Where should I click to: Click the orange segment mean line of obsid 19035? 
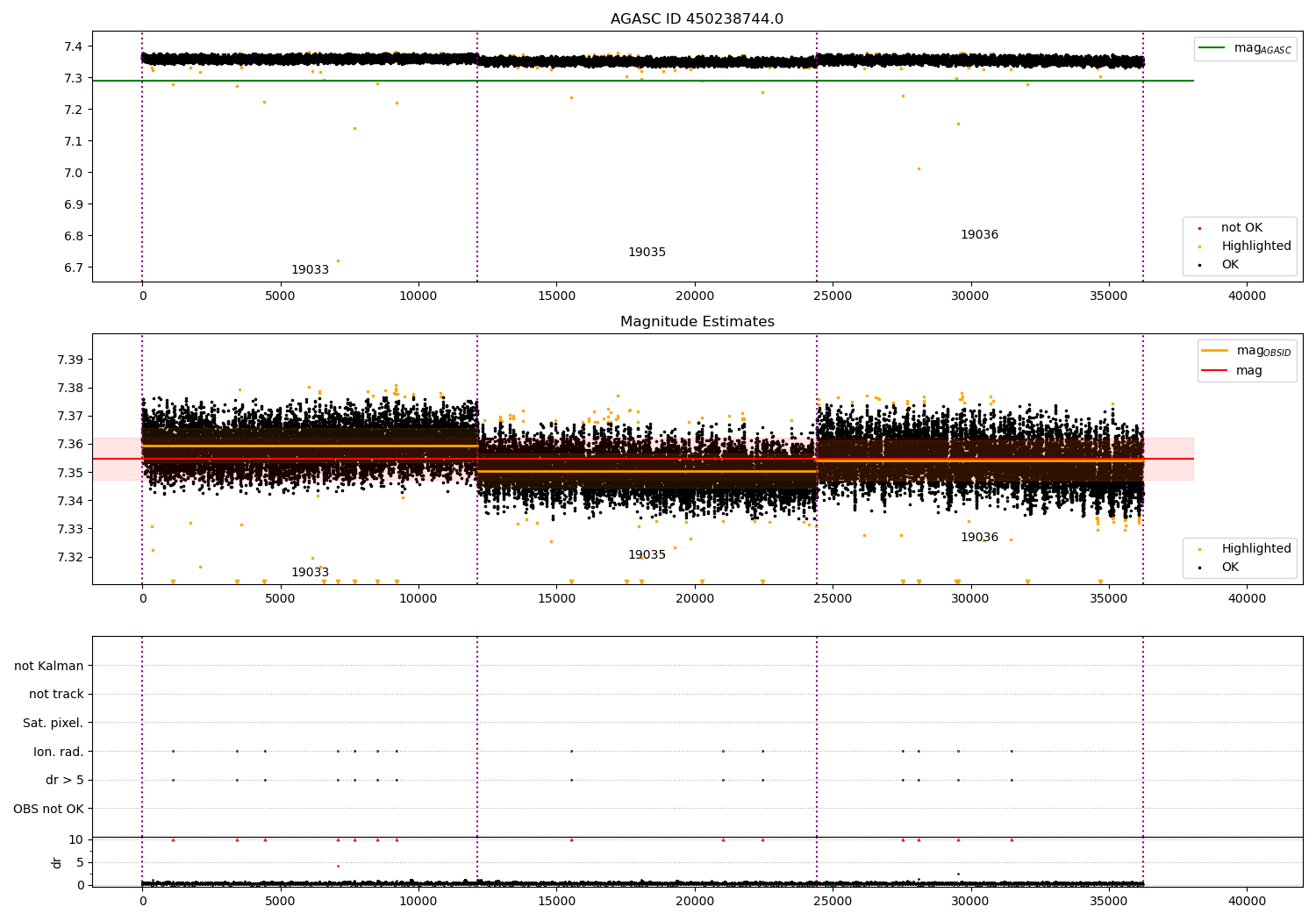click(647, 472)
